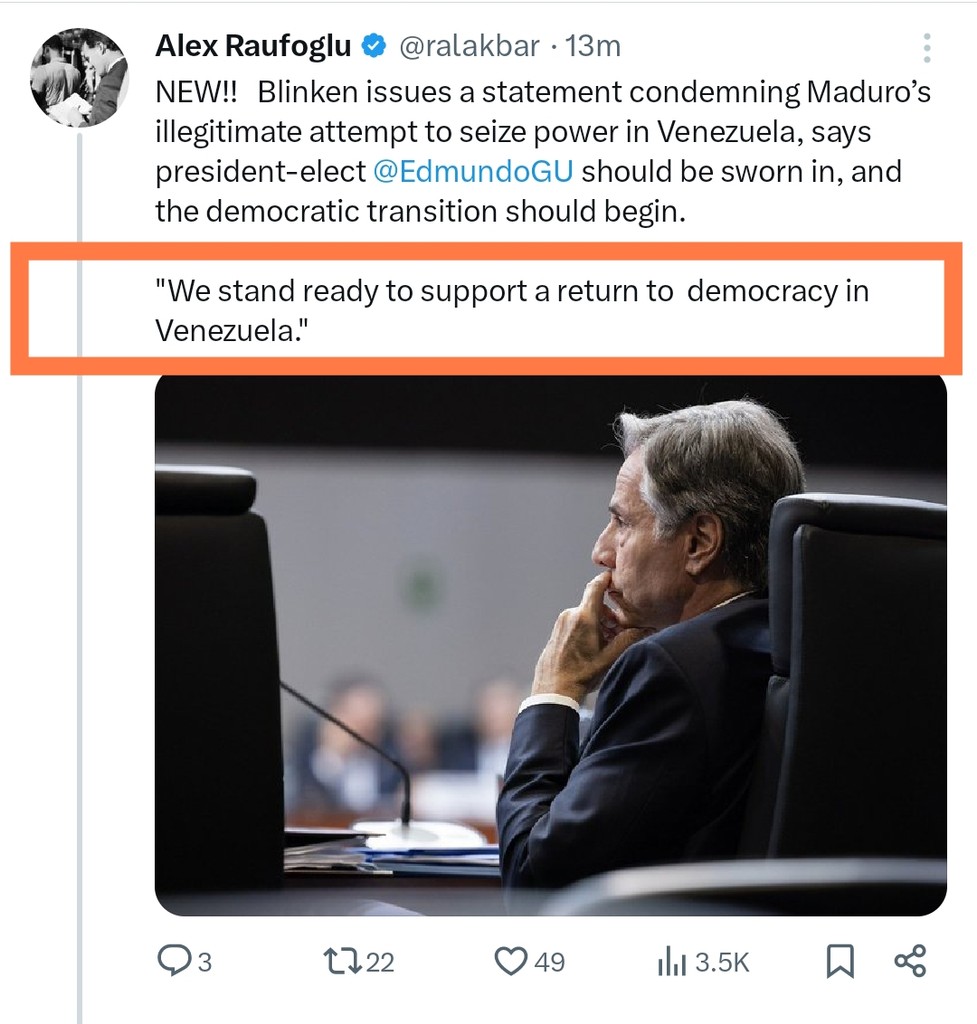Click the highlighted "We stand ready" quote
The width and height of the screenshot is (977, 1024).
click(512, 309)
